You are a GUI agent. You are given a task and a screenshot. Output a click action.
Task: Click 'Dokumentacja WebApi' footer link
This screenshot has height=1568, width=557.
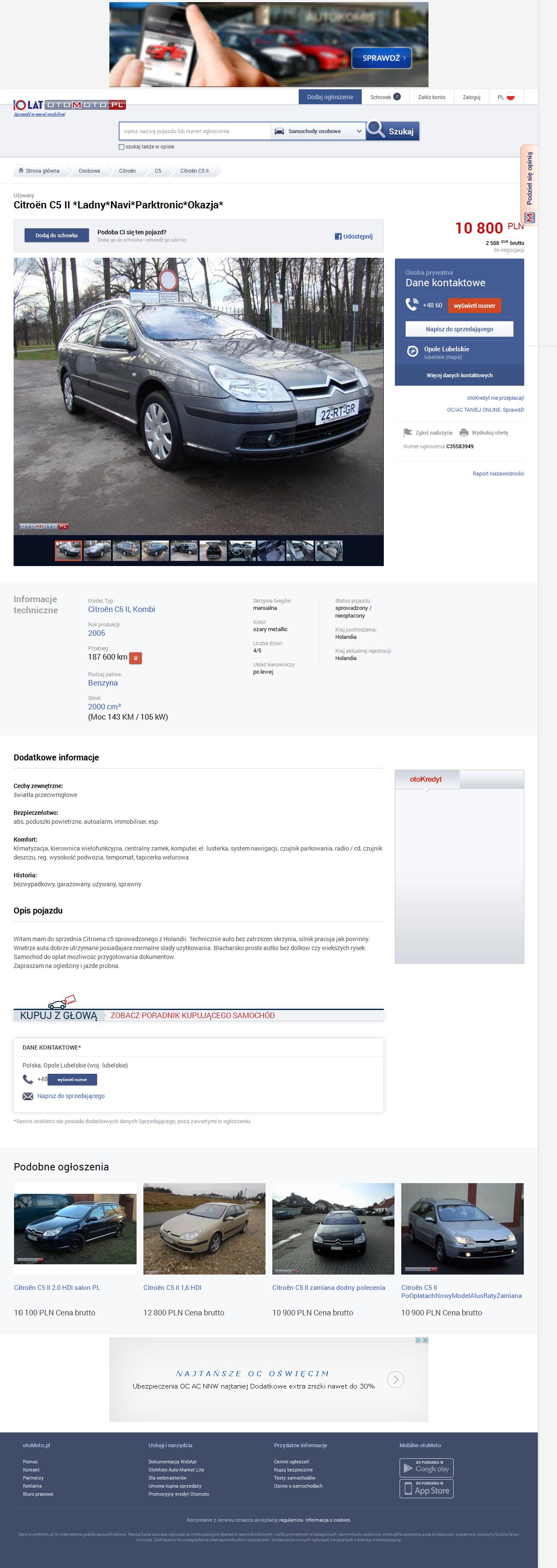point(172,1462)
